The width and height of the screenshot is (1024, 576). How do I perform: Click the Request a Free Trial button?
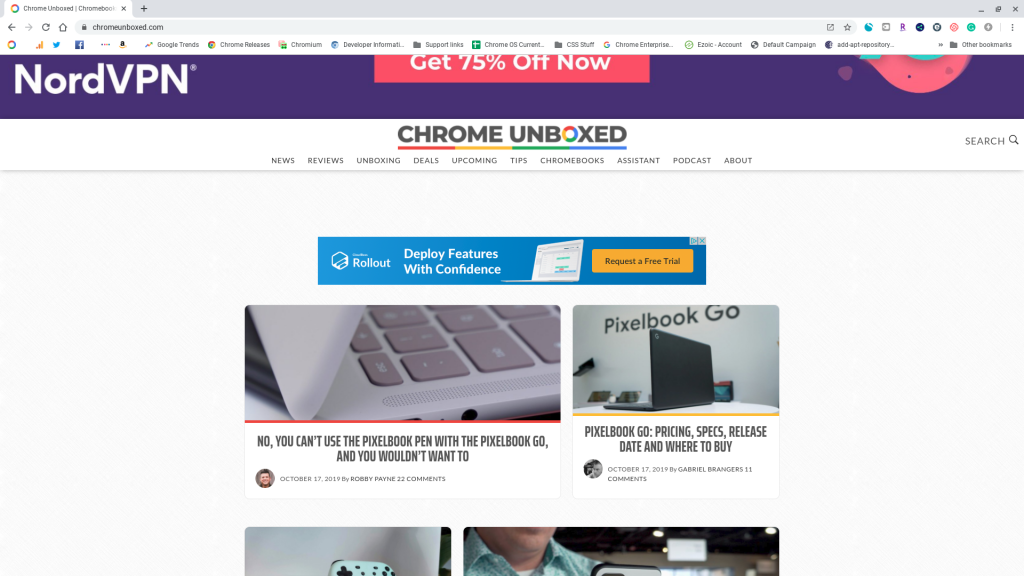tap(643, 261)
